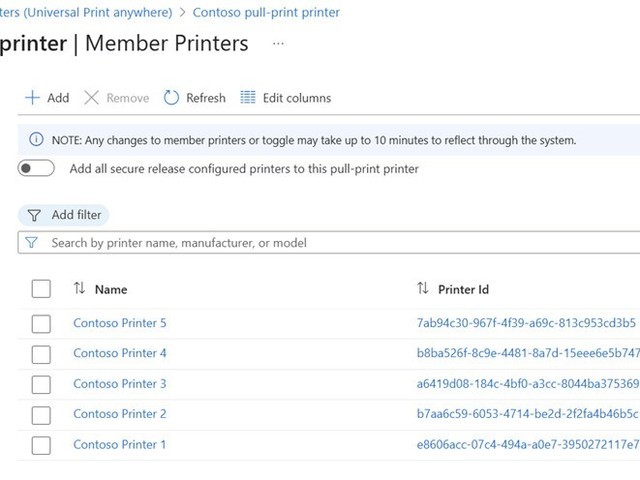Tick the select-all checkbox in header

pyautogui.click(x=41, y=289)
